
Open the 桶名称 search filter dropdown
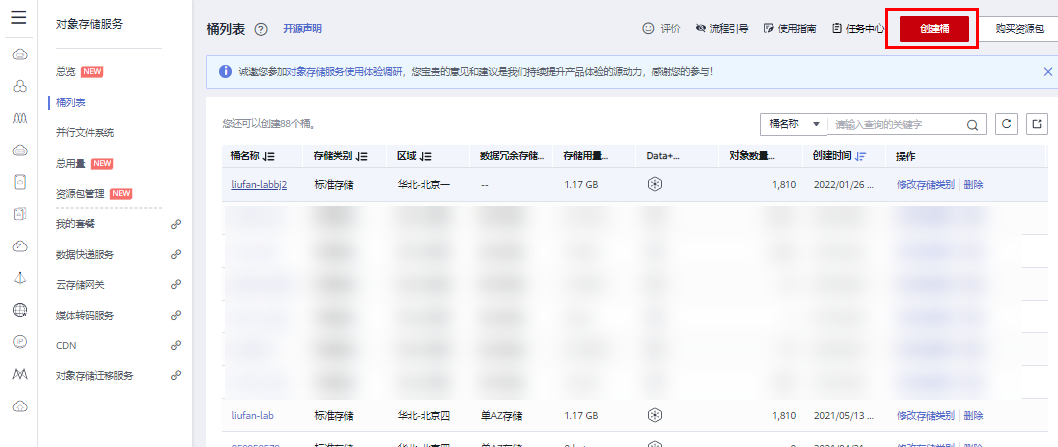click(x=793, y=125)
